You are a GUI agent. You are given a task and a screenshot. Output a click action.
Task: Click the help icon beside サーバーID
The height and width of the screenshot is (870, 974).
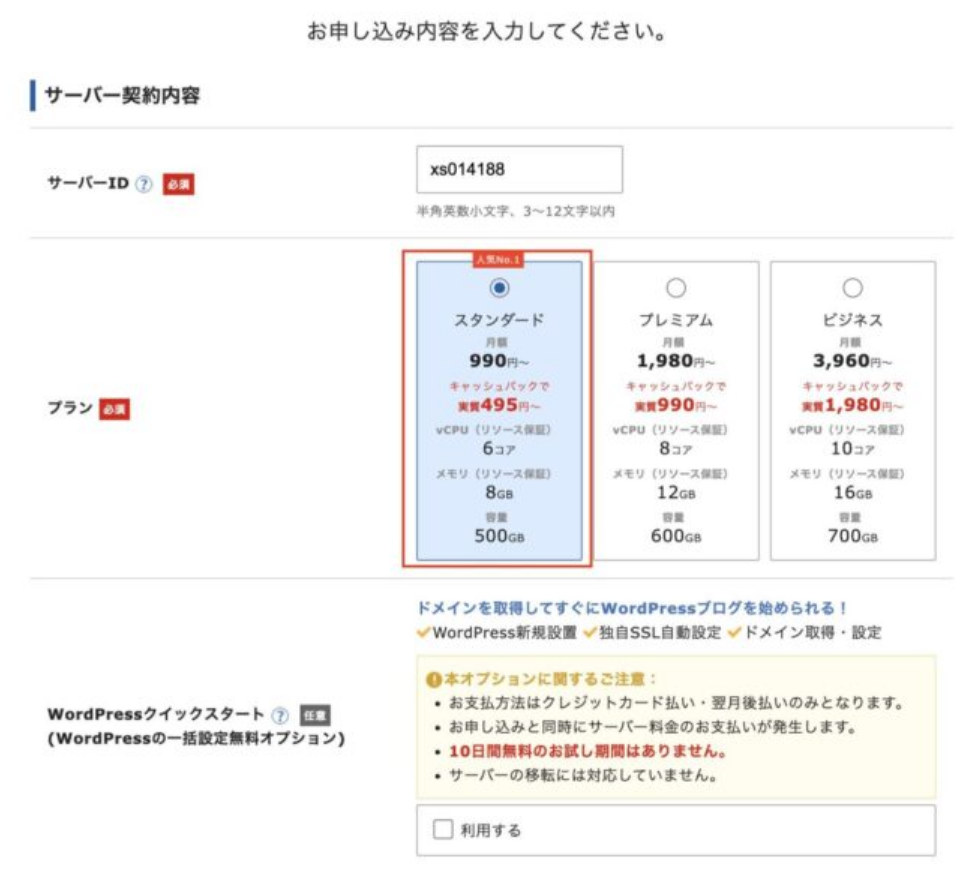click(144, 185)
